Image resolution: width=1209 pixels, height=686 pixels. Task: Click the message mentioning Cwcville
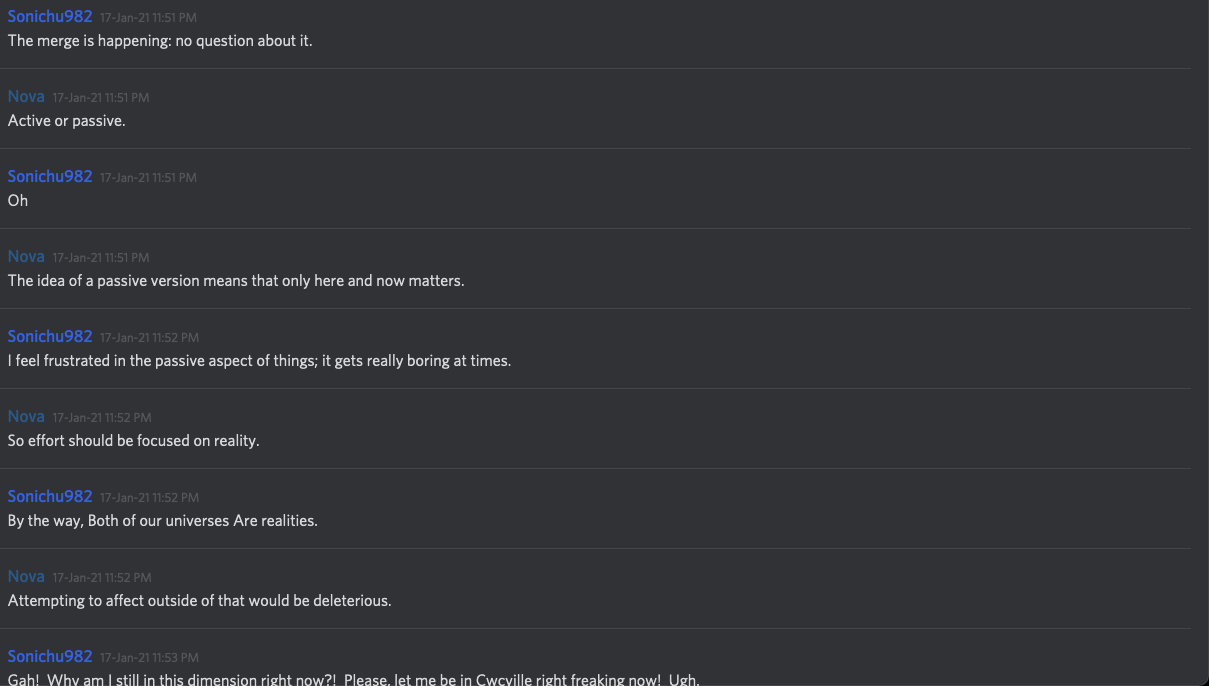(x=354, y=679)
